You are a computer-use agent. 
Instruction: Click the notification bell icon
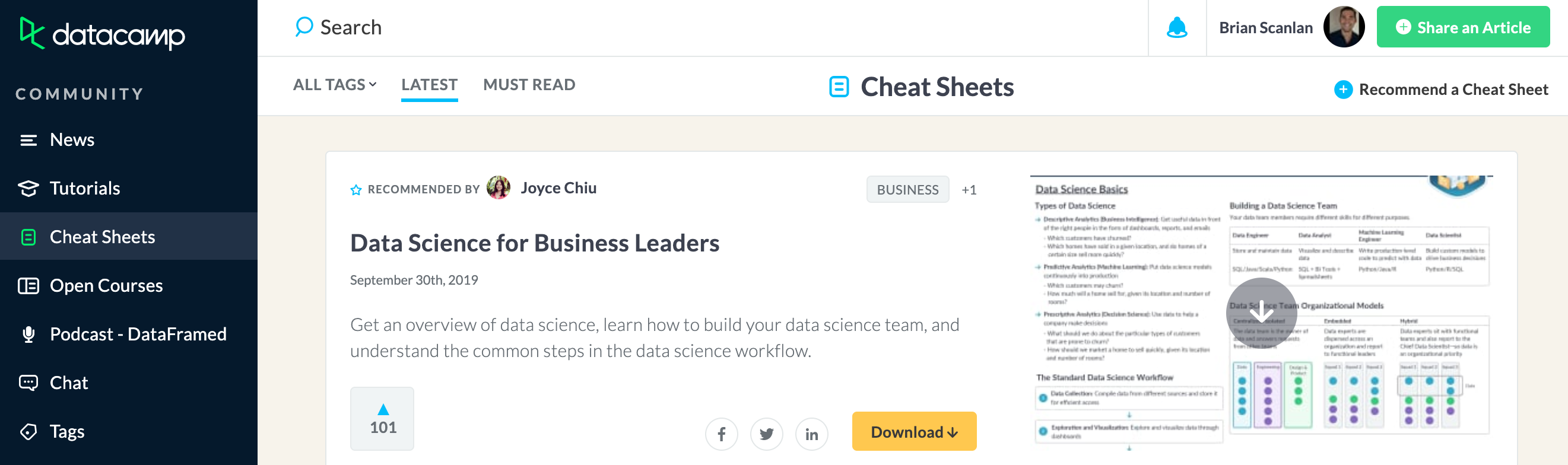(1177, 27)
